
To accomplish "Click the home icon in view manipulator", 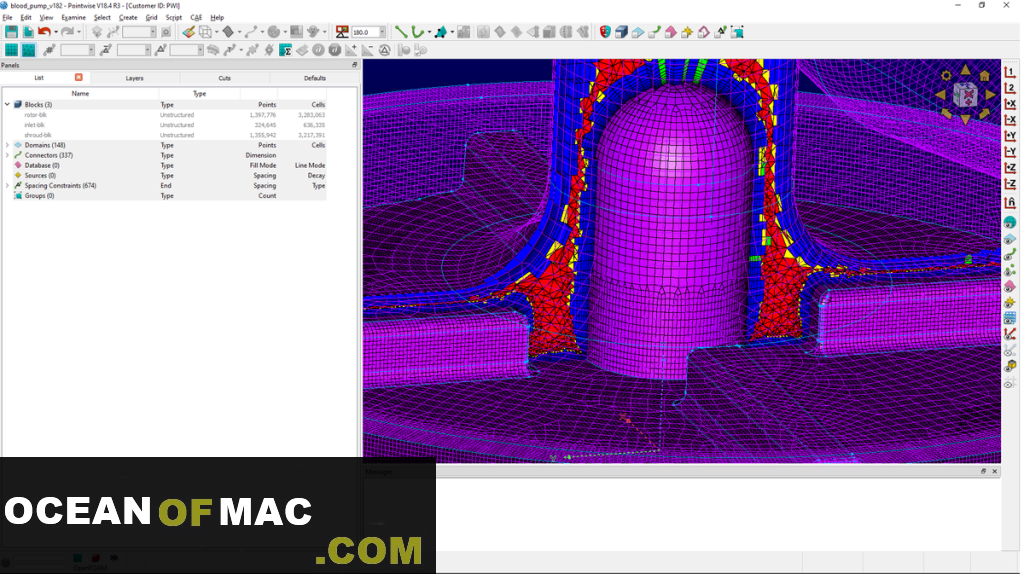I will tap(984, 76).
